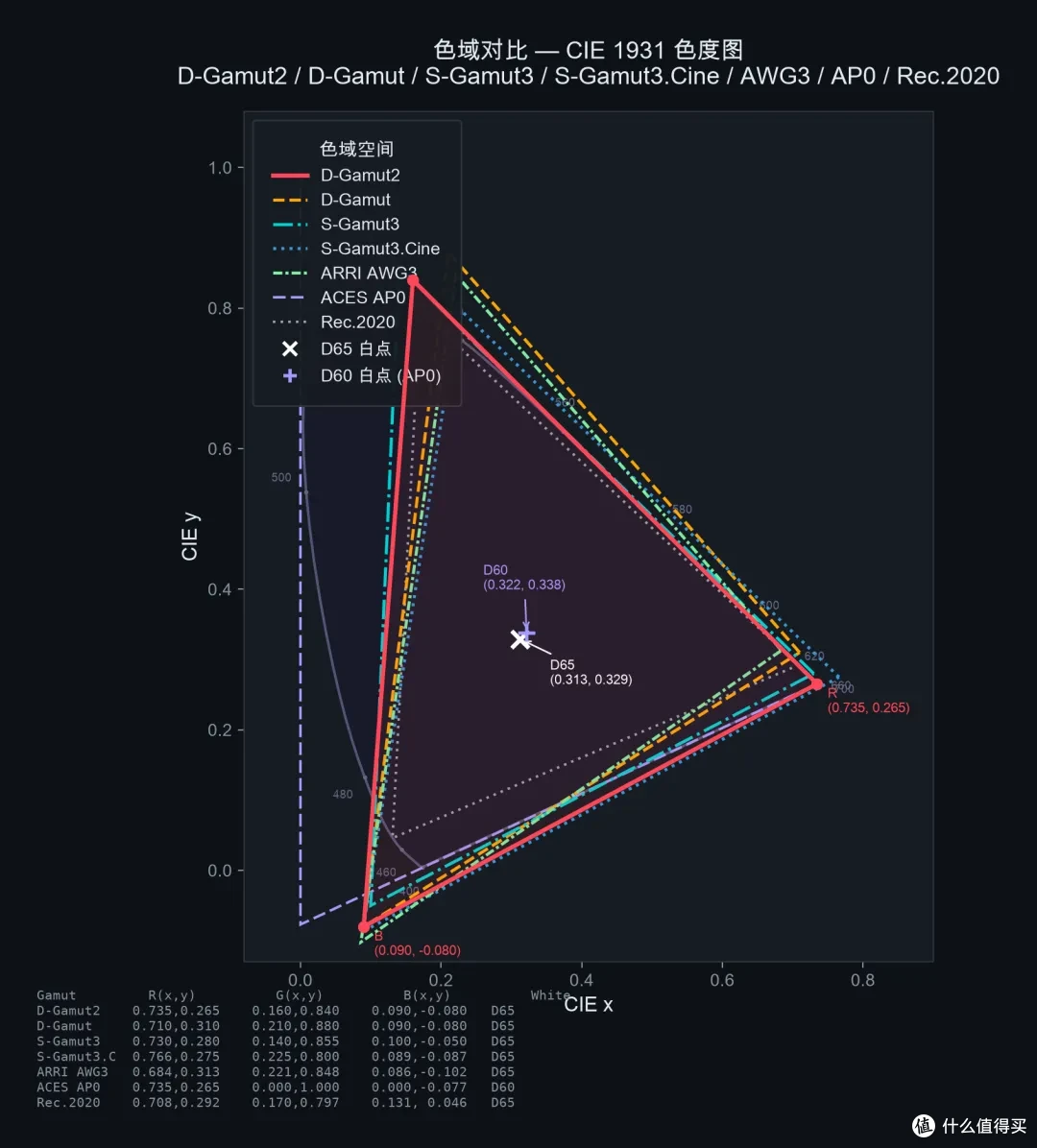This screenshot has height=1148, width=1037.
Task: Click the 'CIE y' axis label
Action: coord(189,537)
